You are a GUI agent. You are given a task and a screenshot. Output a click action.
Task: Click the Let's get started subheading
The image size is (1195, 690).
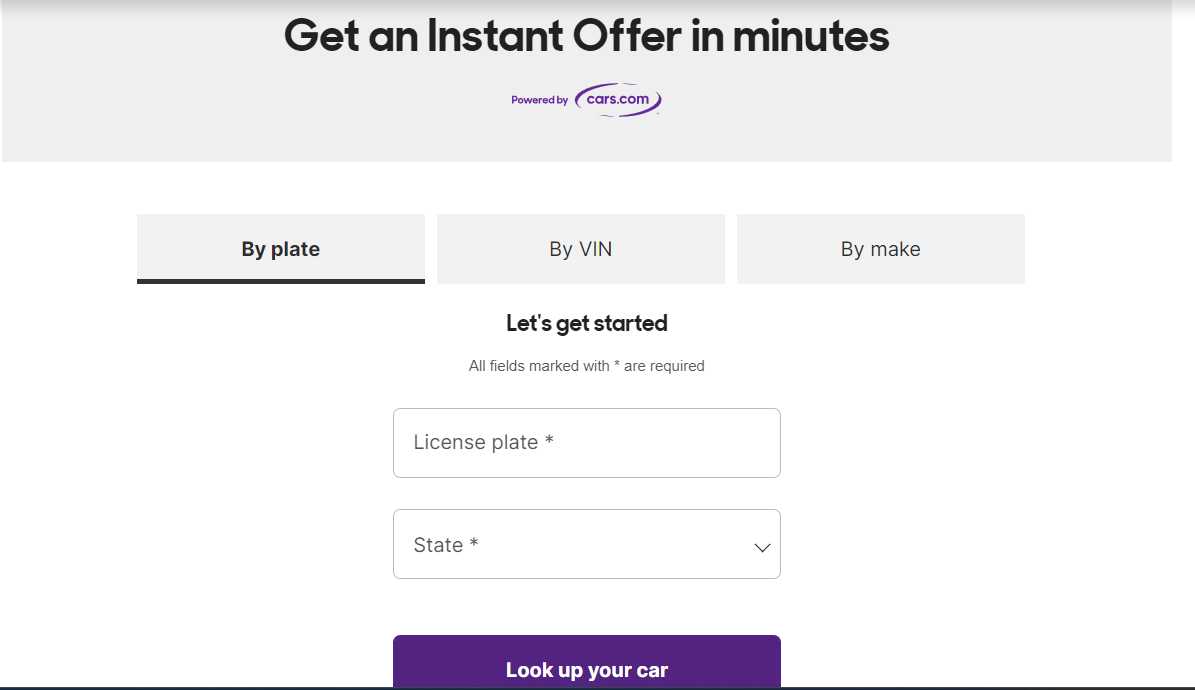(587, 323)
